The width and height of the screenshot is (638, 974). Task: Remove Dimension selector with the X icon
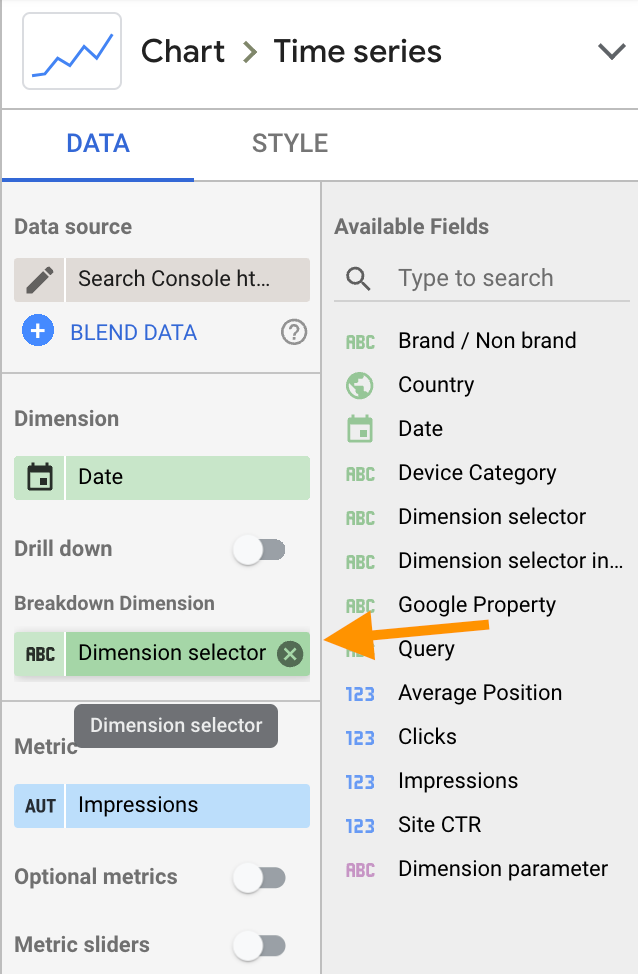290,654
